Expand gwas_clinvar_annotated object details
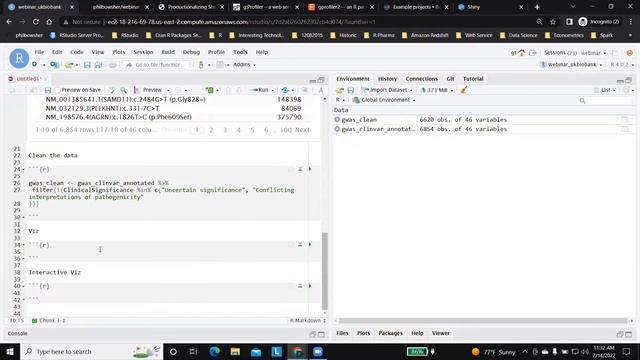 tap(337, 129)
